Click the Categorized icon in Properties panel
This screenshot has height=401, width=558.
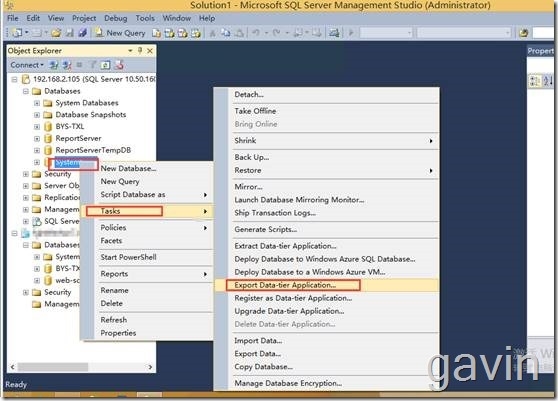pos(535,81)
